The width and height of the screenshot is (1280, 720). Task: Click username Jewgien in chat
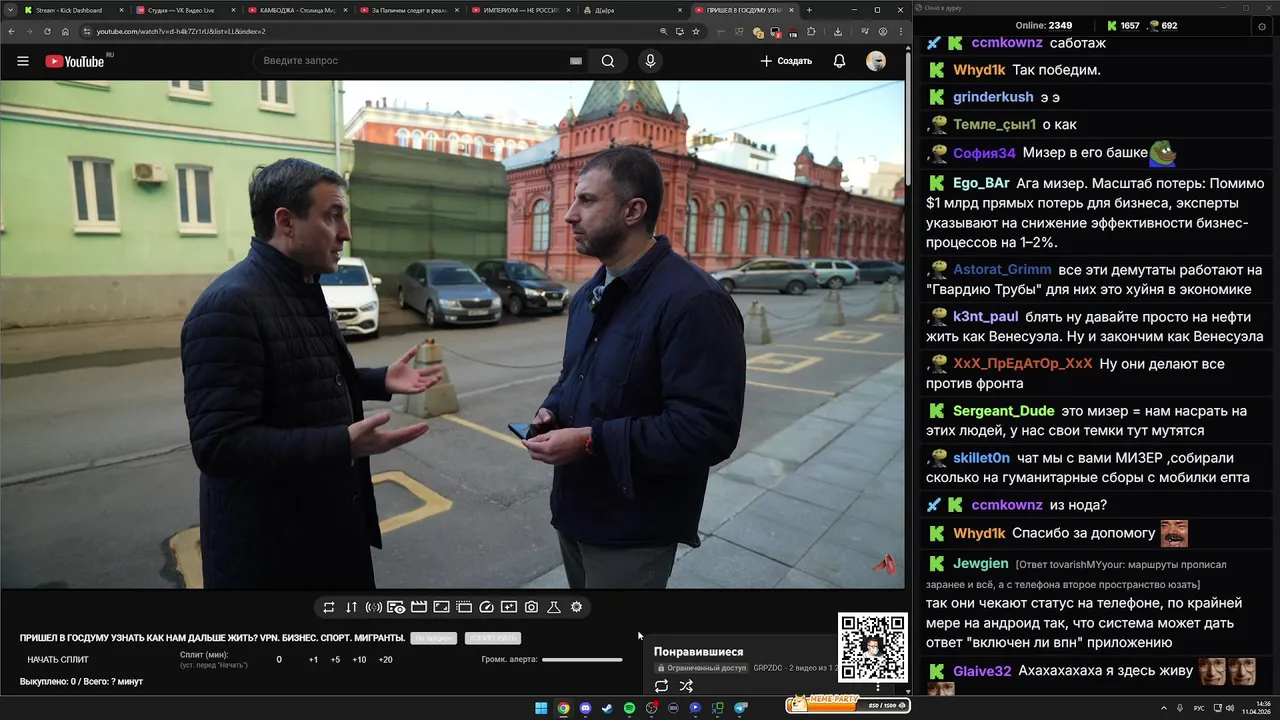(981, 564)
